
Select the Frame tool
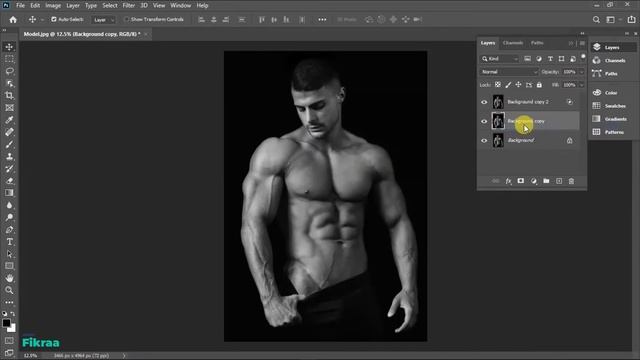9,108
